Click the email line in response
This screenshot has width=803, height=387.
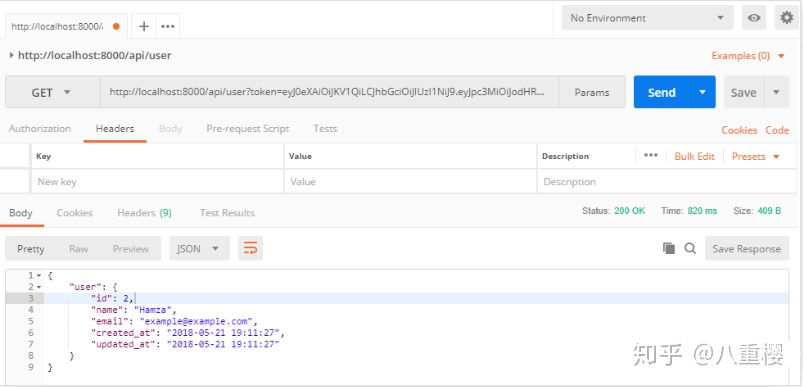coord(174,321)
